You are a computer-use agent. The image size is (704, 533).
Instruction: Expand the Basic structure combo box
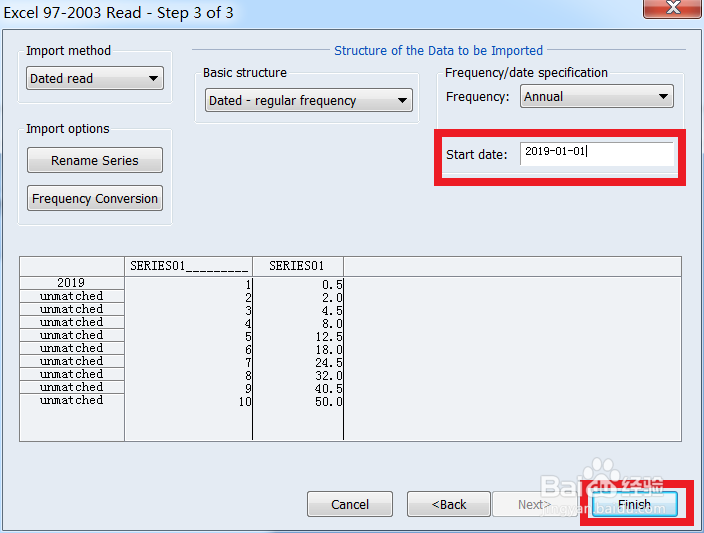click(308, 101)
